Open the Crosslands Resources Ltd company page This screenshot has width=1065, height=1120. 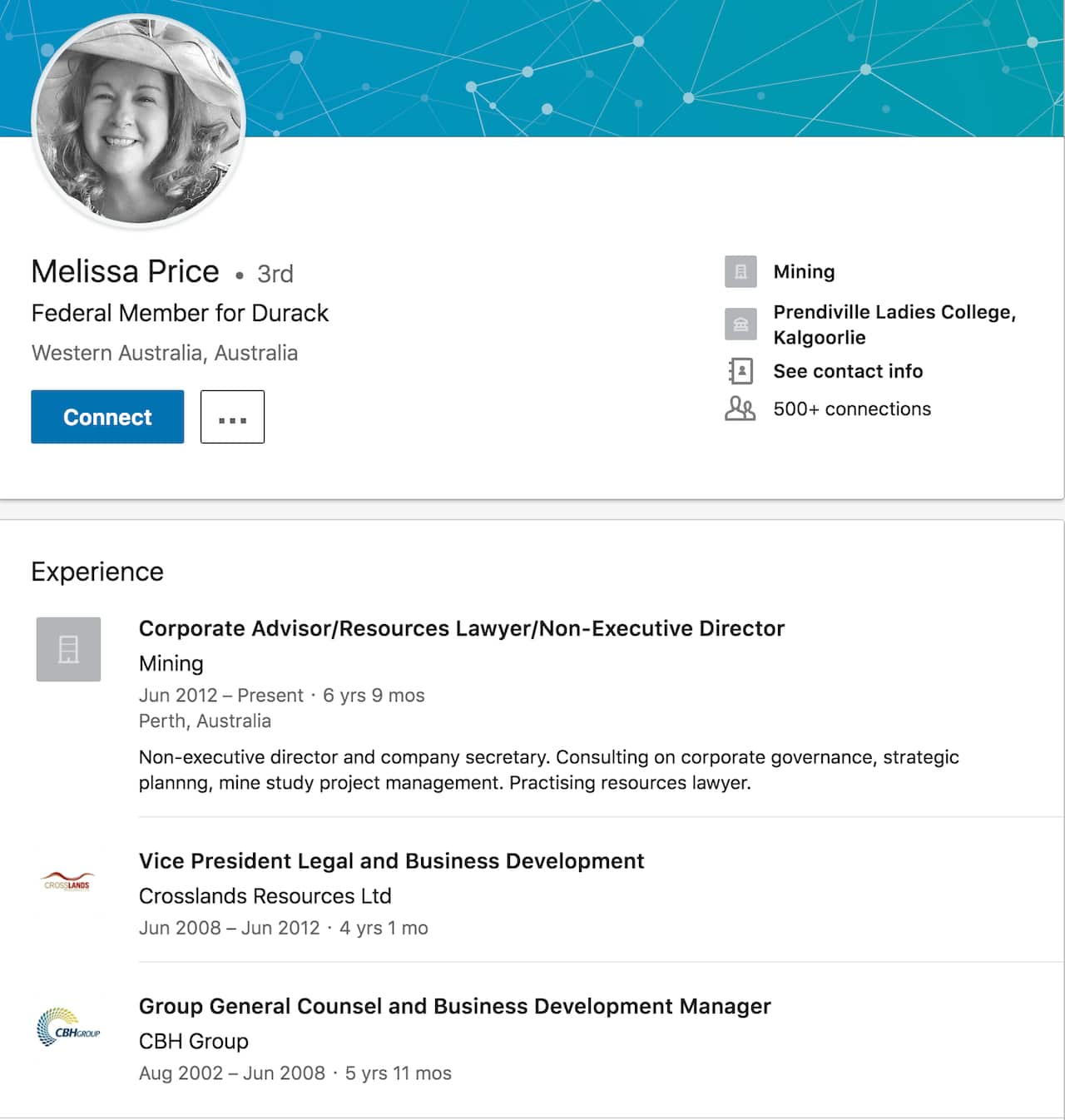coord(265,896)
